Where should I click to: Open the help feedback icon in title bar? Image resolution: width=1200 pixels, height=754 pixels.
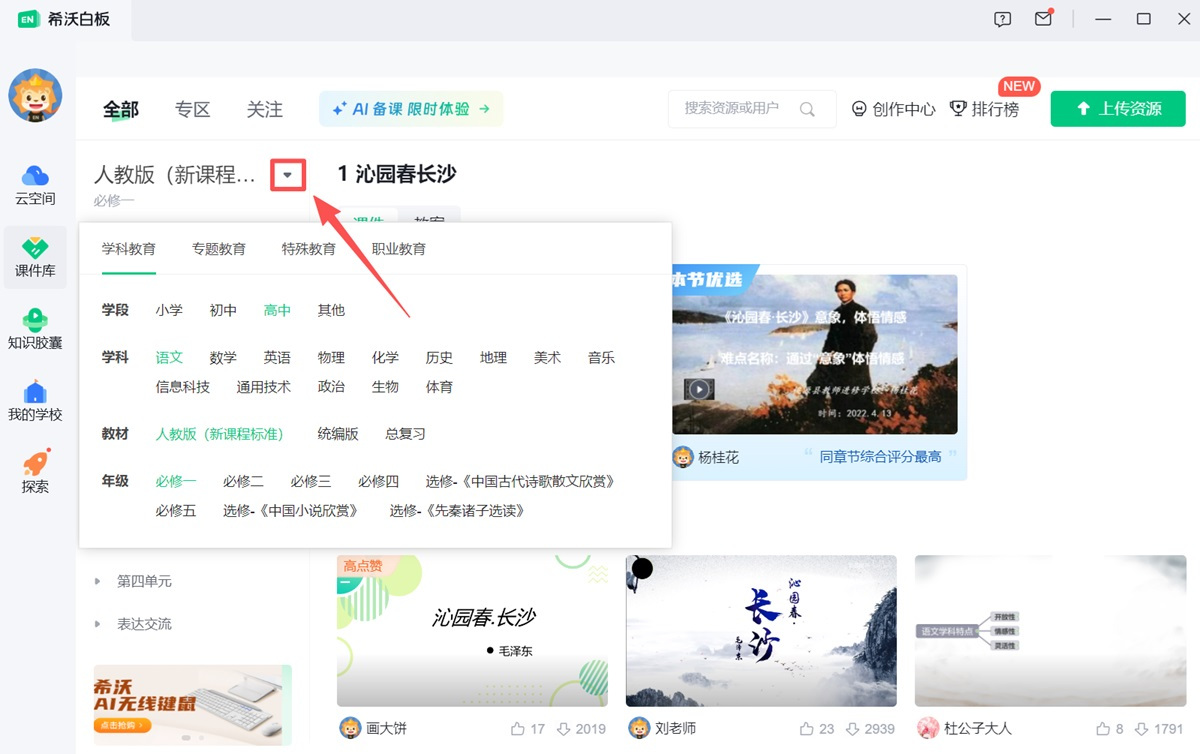click(x=1002, y=19)
